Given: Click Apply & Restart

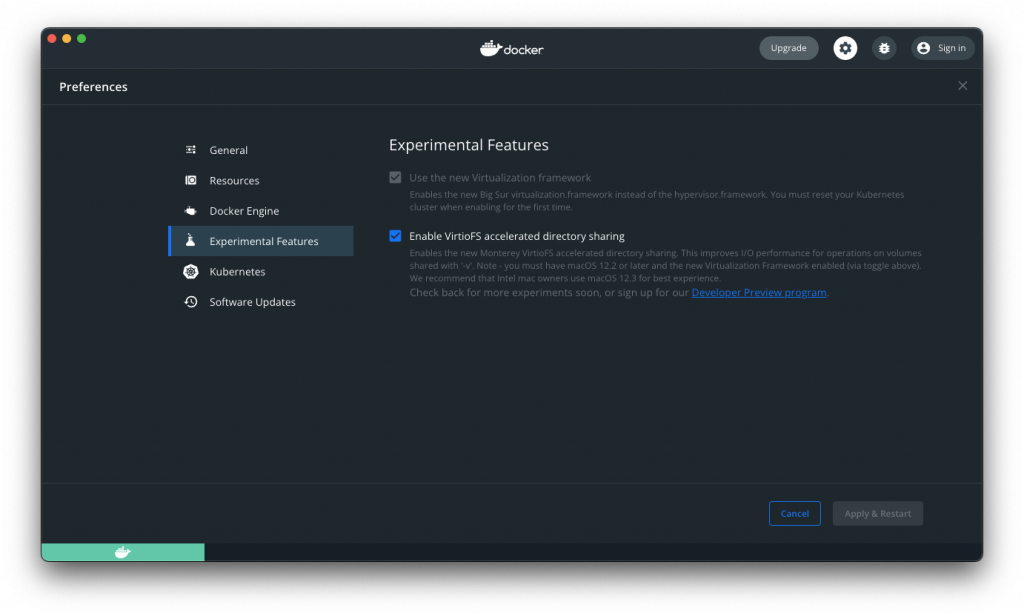Looking at the screenshot, I should click(877, 513).
